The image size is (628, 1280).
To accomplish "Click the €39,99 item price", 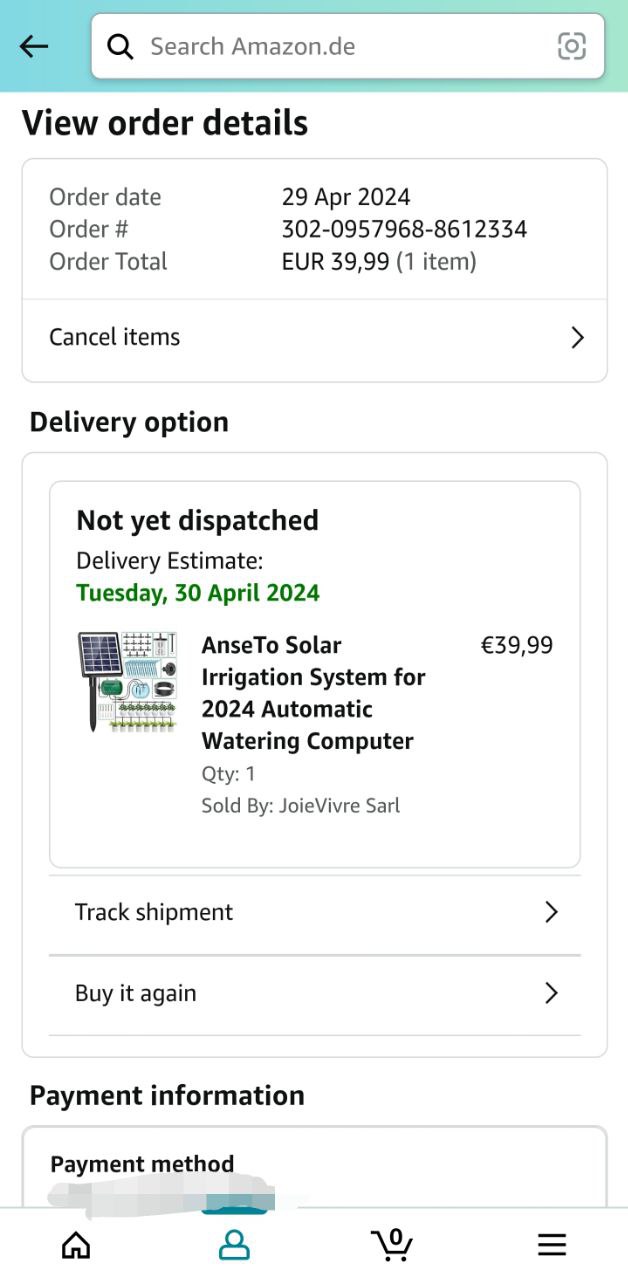I will [x=517, y=645].
